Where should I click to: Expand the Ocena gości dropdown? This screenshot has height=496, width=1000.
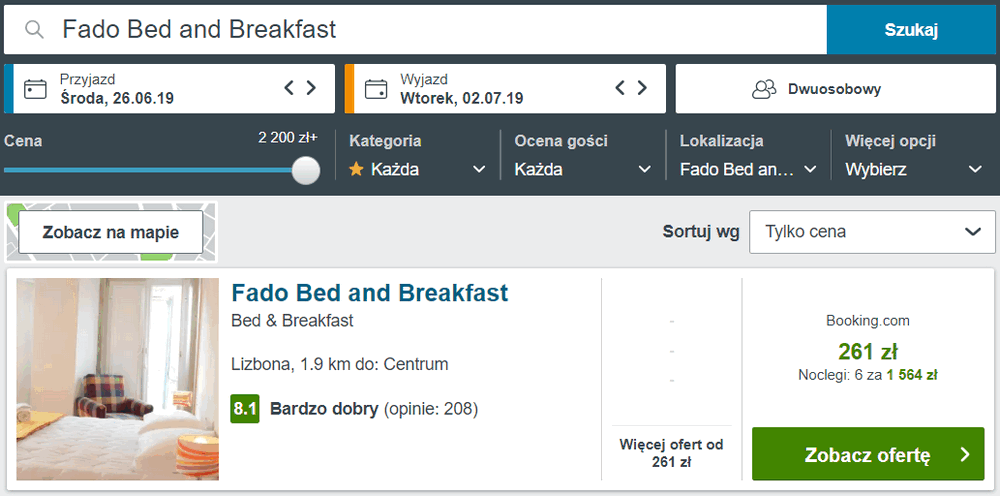pos(583,170)
